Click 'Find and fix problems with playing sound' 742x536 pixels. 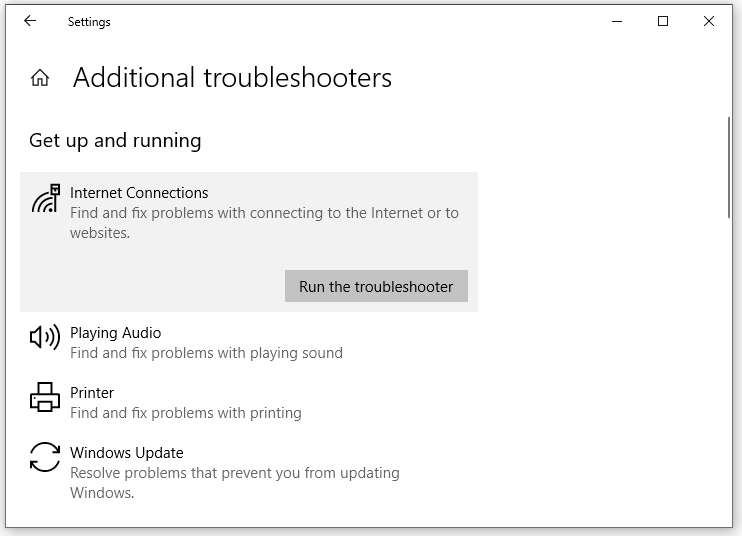point(206,353)
